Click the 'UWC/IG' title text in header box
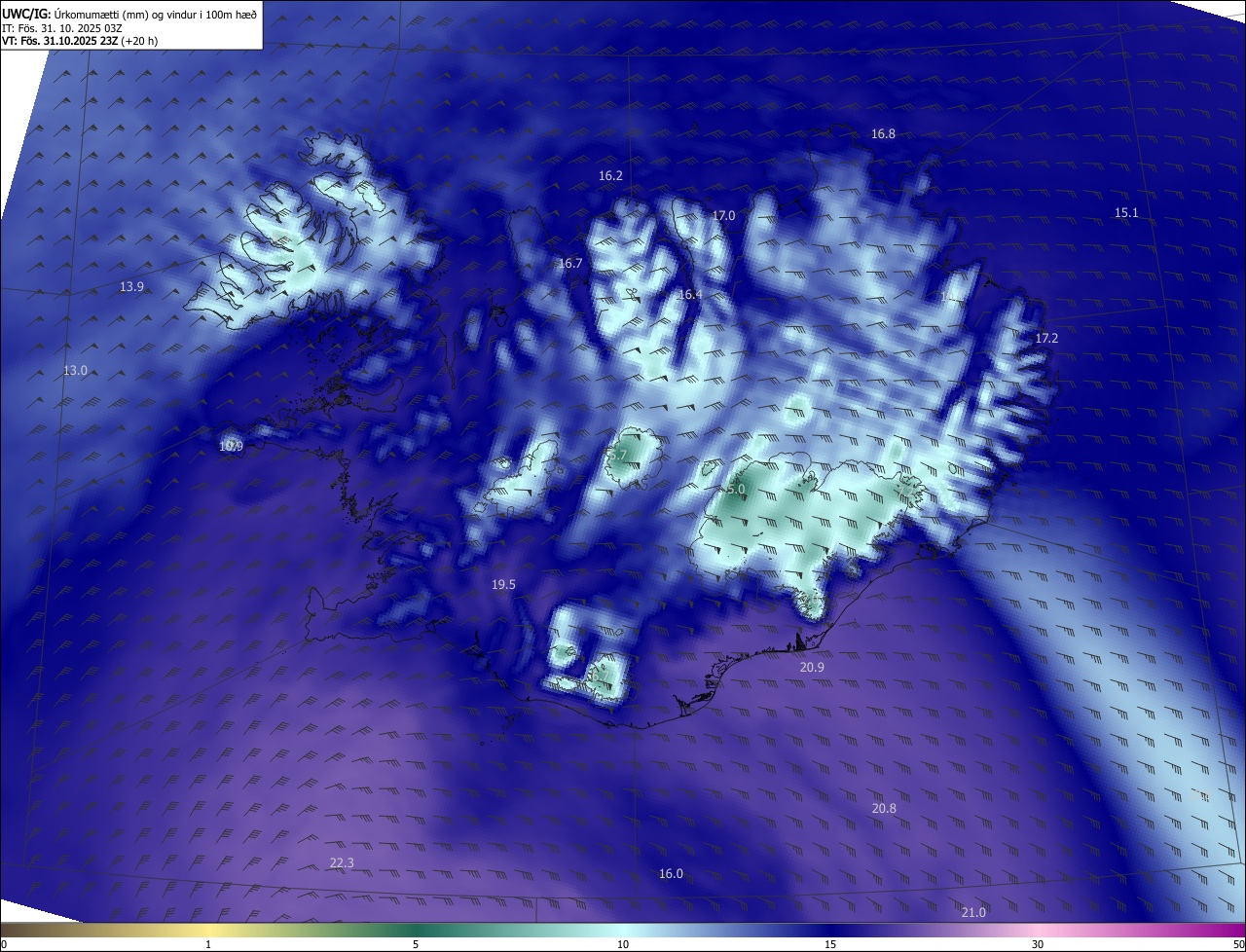 26,14
